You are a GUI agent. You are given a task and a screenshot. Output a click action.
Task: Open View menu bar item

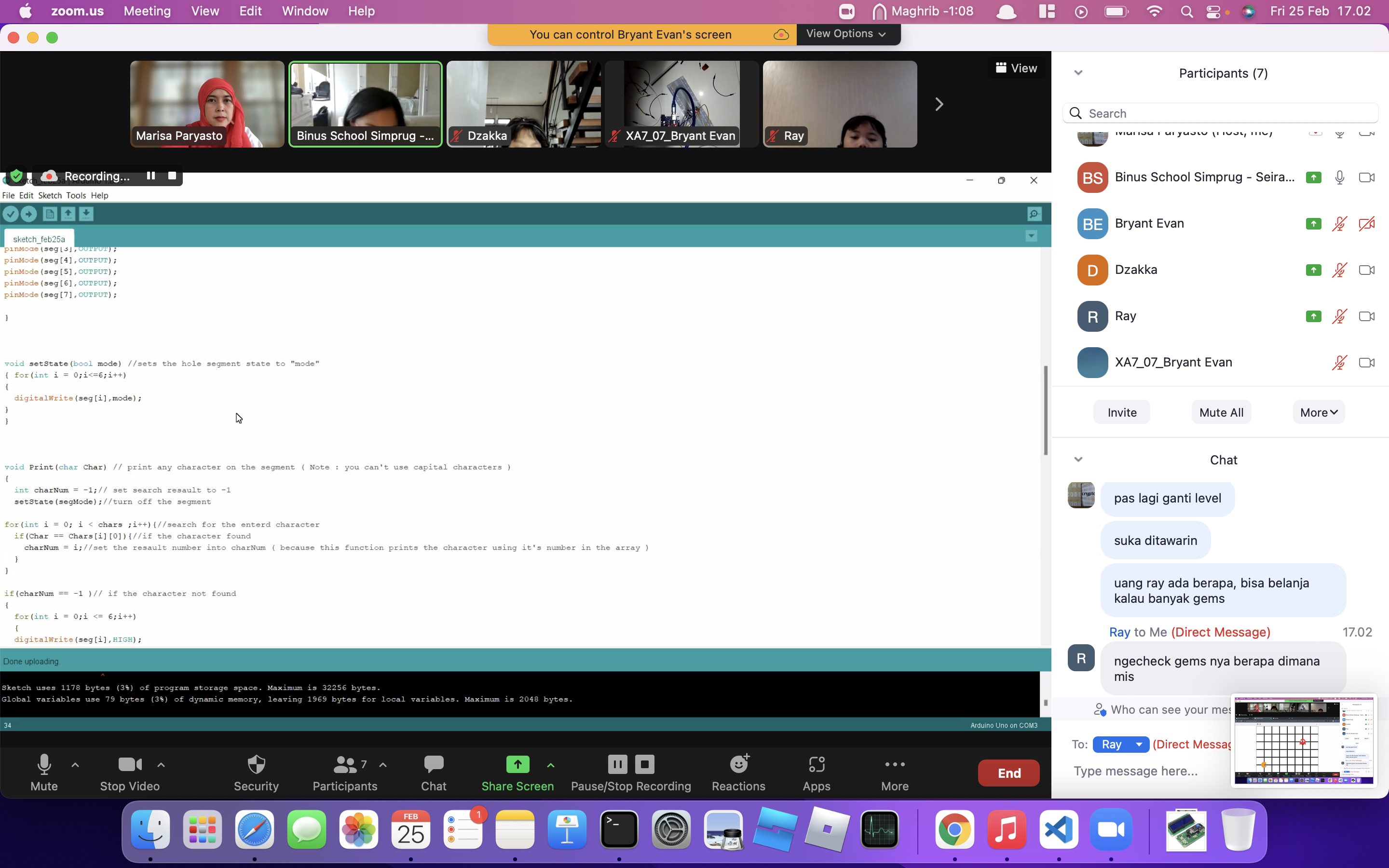(204, 11)
